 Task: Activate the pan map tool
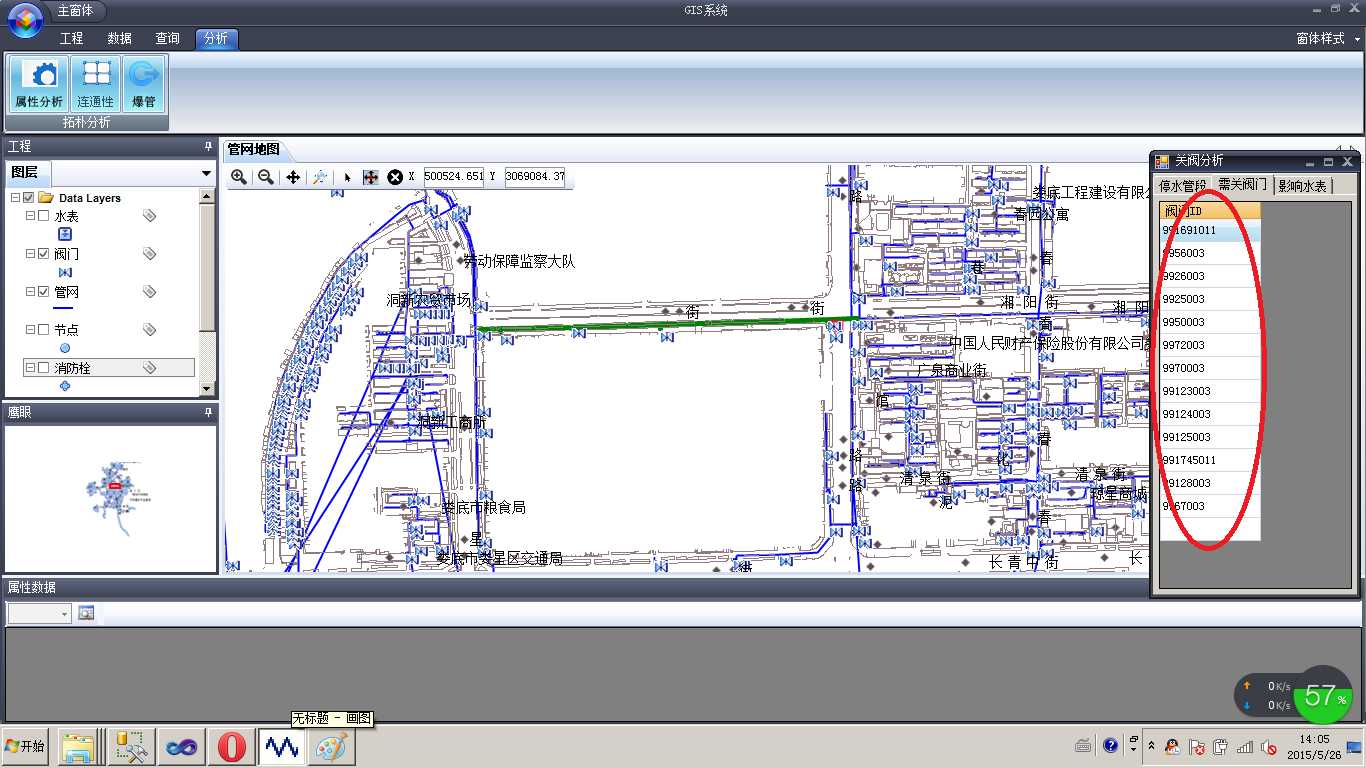(x=293, y=177)
